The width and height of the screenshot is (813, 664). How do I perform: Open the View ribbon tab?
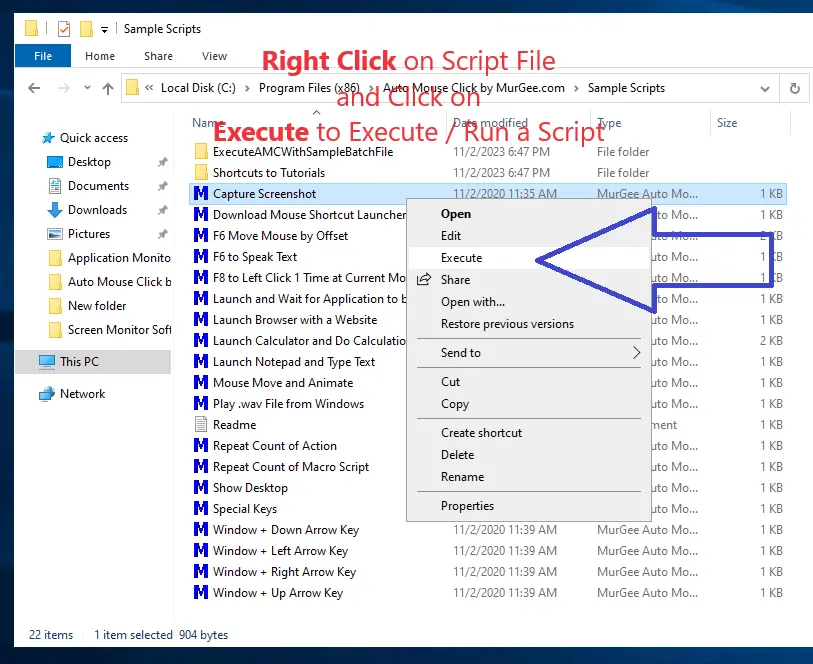pos(215,56)
